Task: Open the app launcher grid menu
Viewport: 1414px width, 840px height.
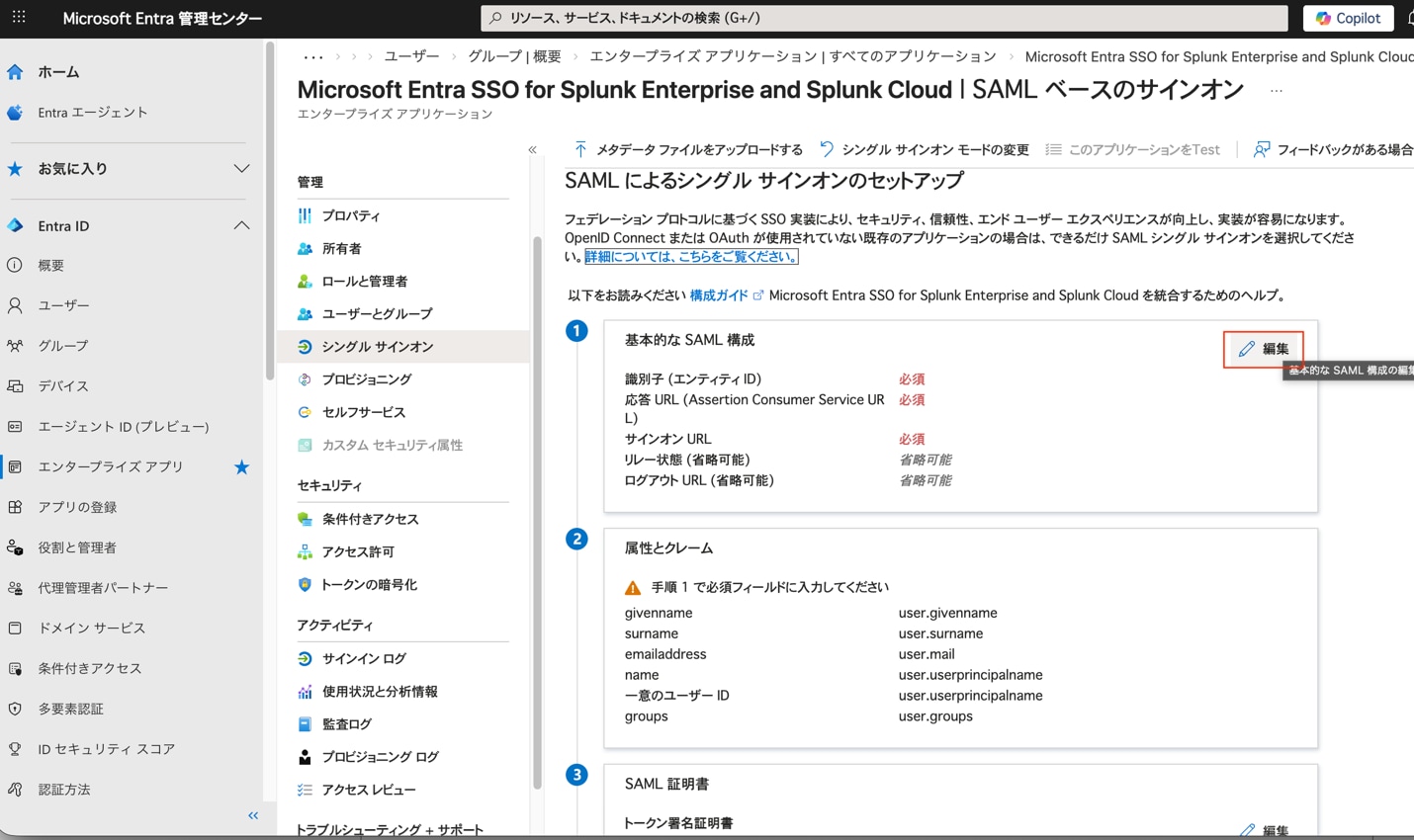Action: coord(18,17)
